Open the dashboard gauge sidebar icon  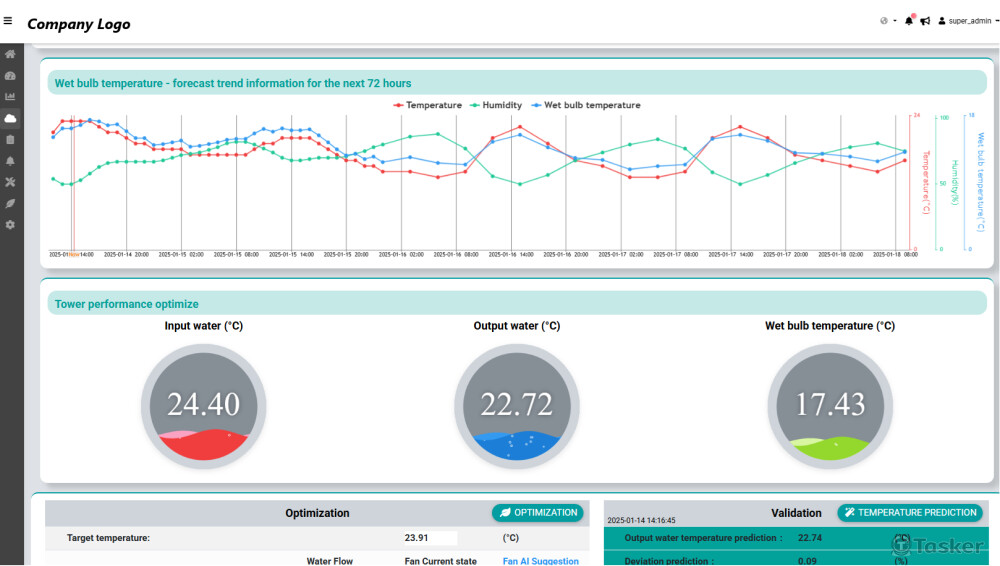11,76
